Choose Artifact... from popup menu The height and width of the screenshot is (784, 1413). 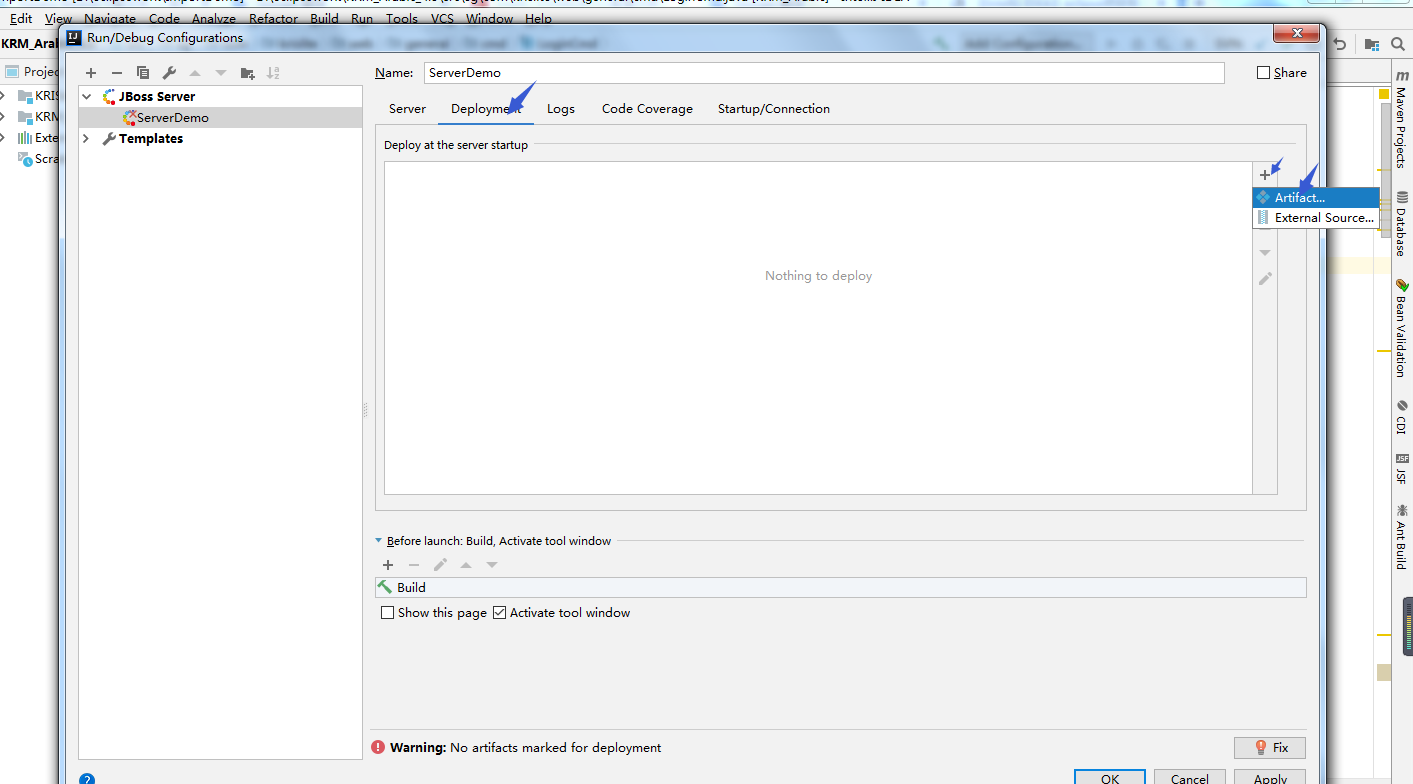coord(1316,198)
